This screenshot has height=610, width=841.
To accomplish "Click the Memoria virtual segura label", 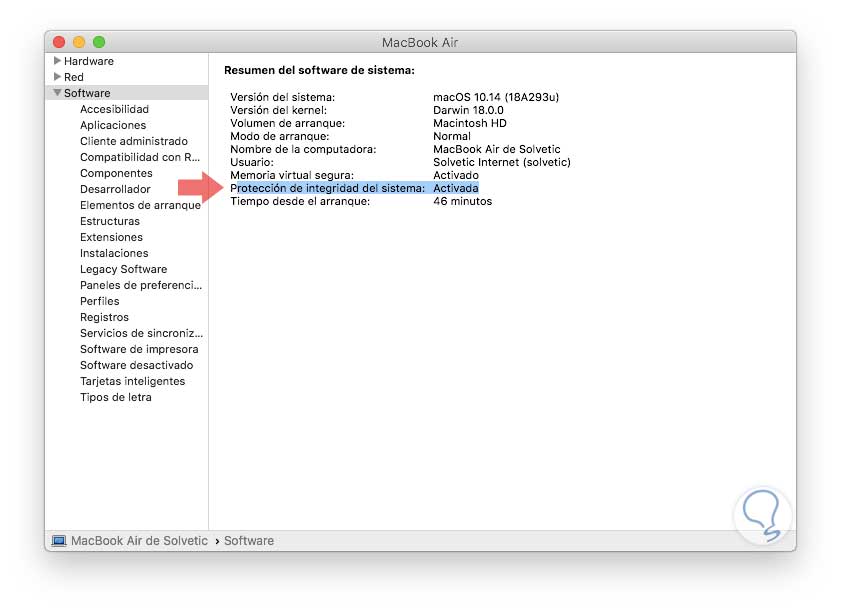I will (292, 175).
